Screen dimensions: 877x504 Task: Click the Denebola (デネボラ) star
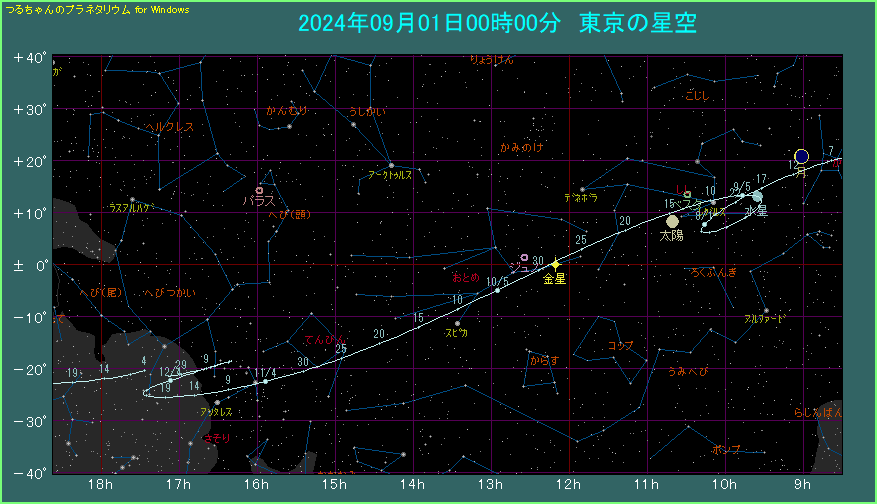click(582, 189)
